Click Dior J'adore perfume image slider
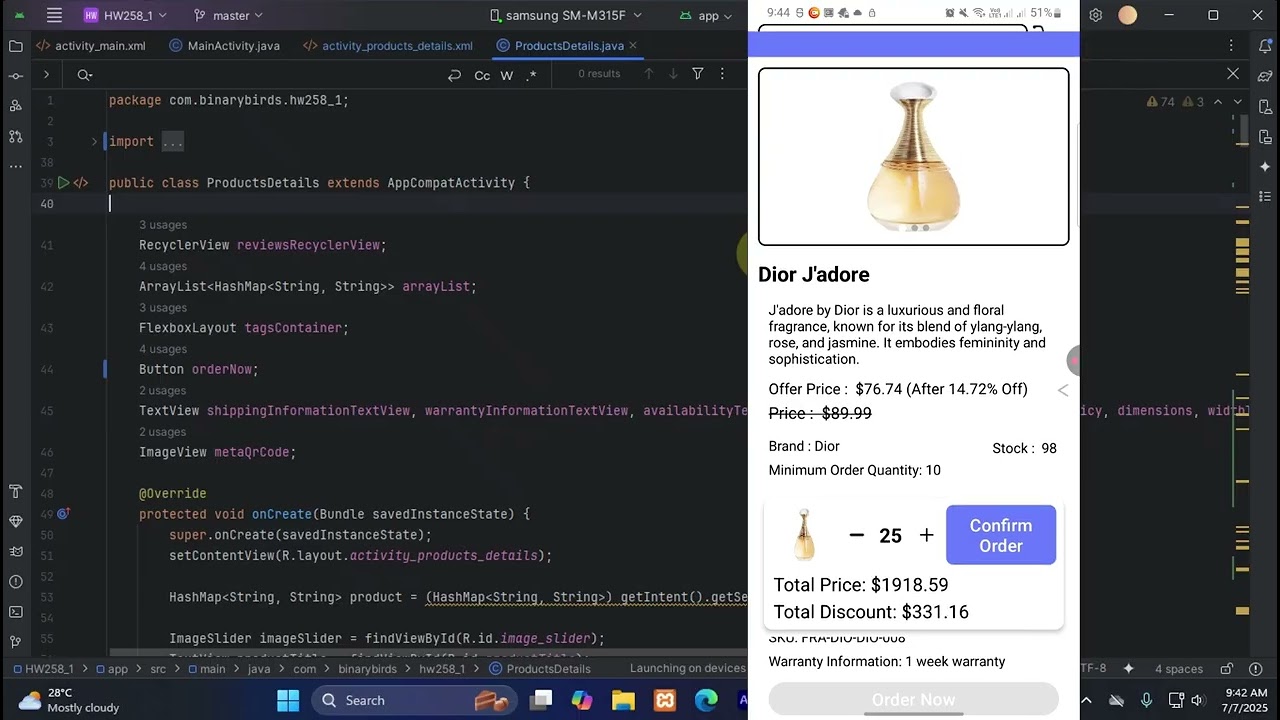 pyautogui.click(x=913, y=156)
